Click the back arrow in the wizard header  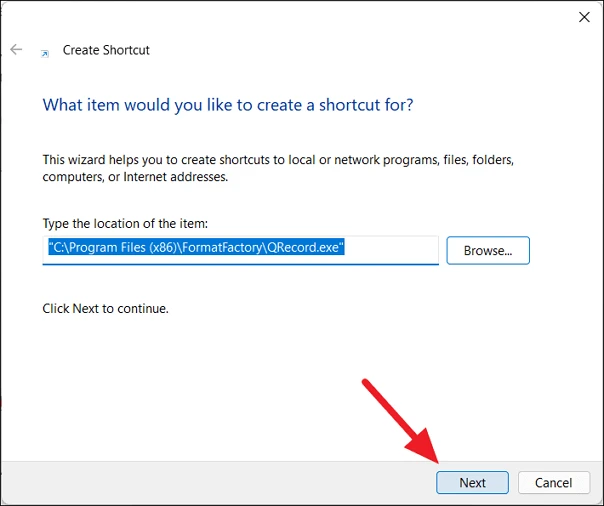[x=16, y=49]
